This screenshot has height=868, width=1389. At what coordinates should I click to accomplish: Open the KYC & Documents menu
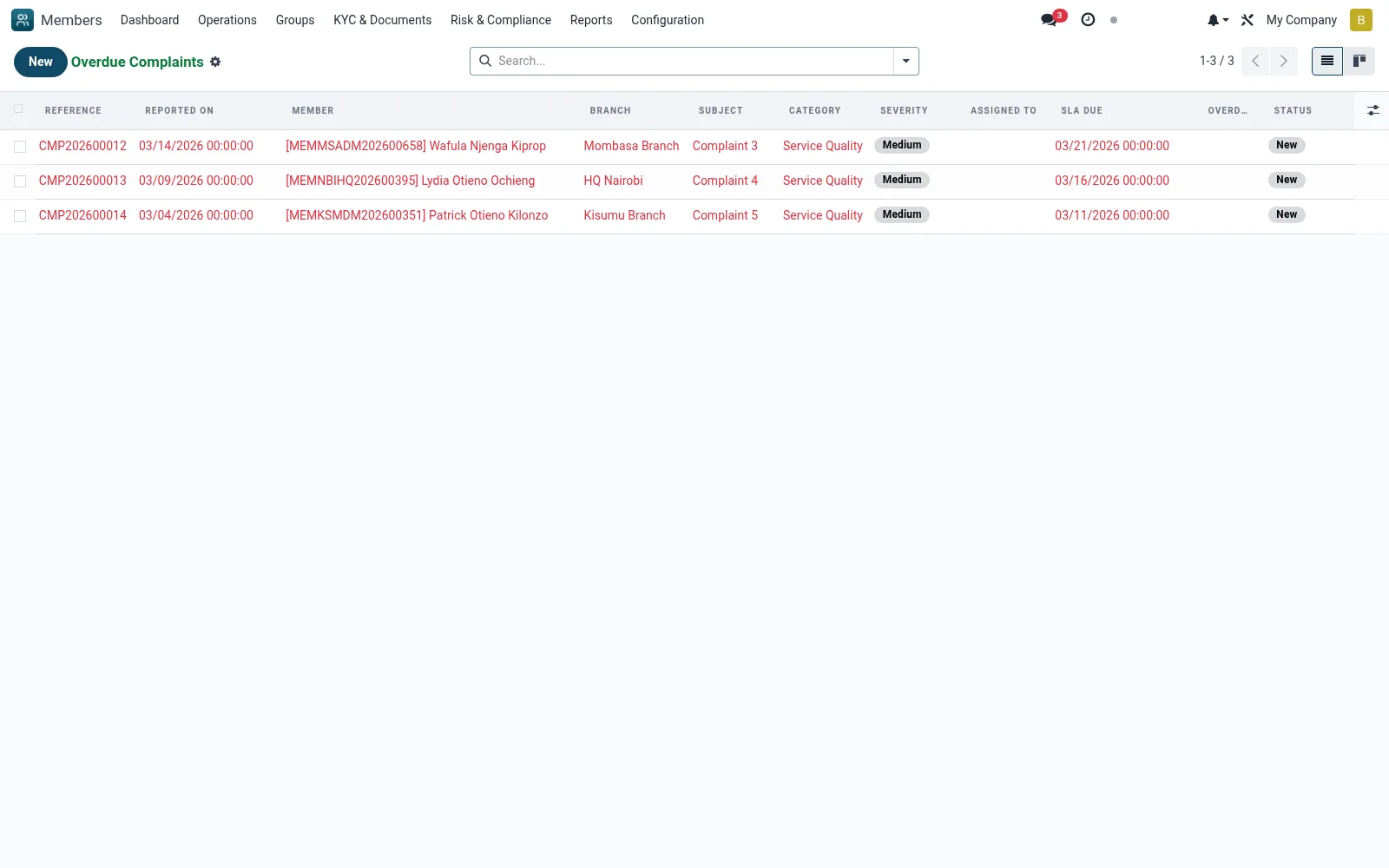point(382,20)
